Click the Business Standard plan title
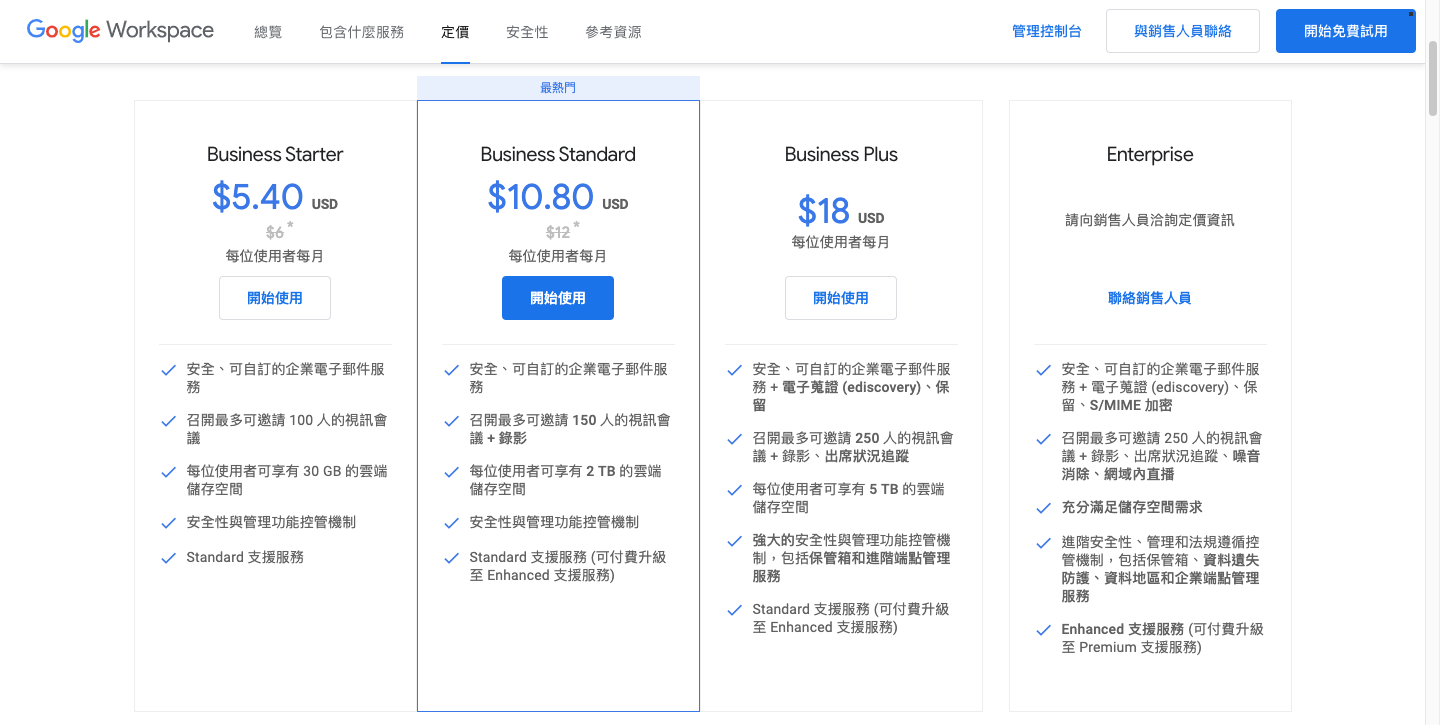 point(558,154)
